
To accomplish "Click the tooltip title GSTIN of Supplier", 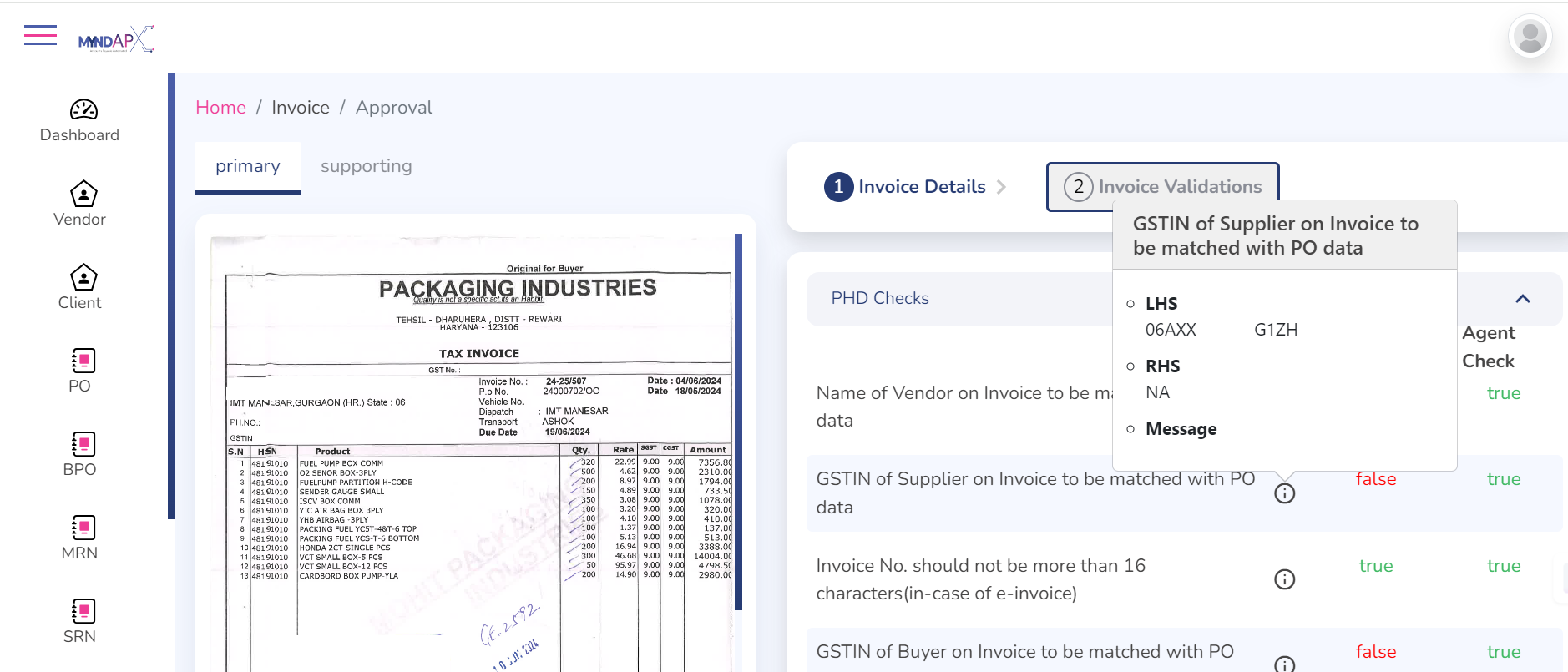I will point(1275,235).
